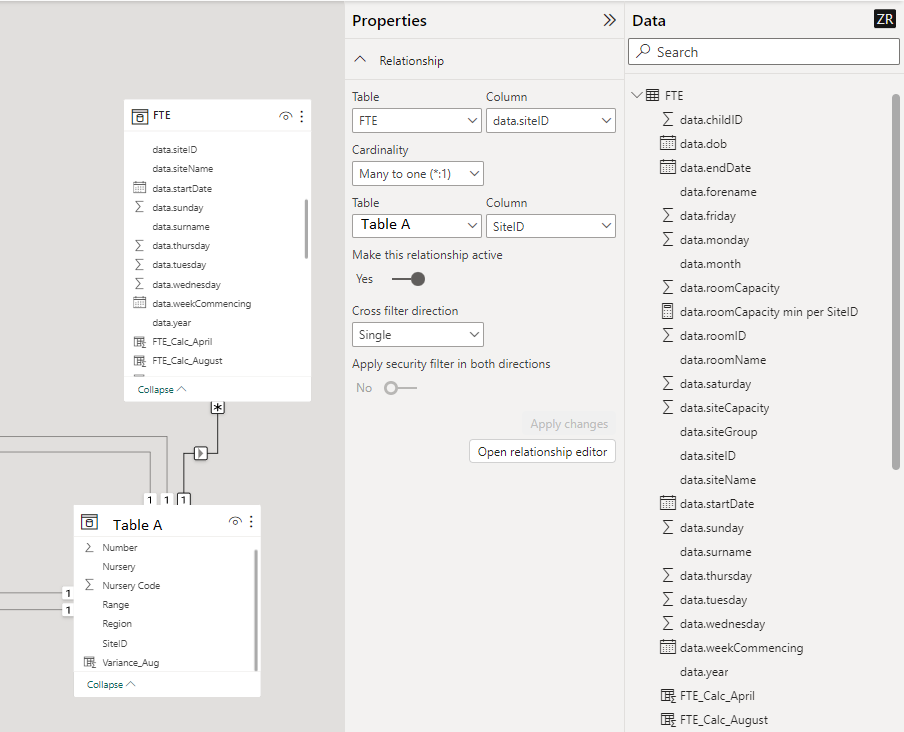Click the search magnifier icon in Data pane
The image size is (904, 732).
(x=643, y=51)
